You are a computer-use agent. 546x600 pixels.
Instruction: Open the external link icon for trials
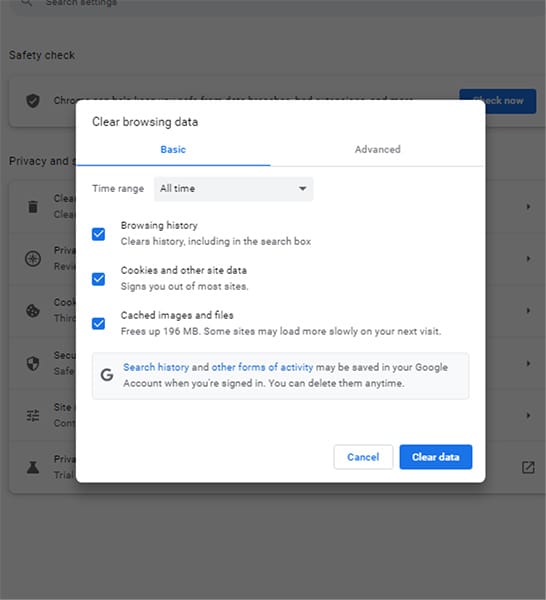click(x=528, y=467)
